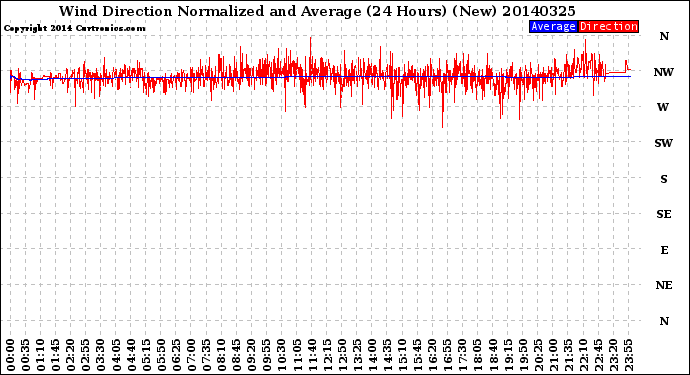This screenshot has width=690, height=375.
Task: Select the NW direction axis label
Action: pyautogui.click(x=664, y=72)
